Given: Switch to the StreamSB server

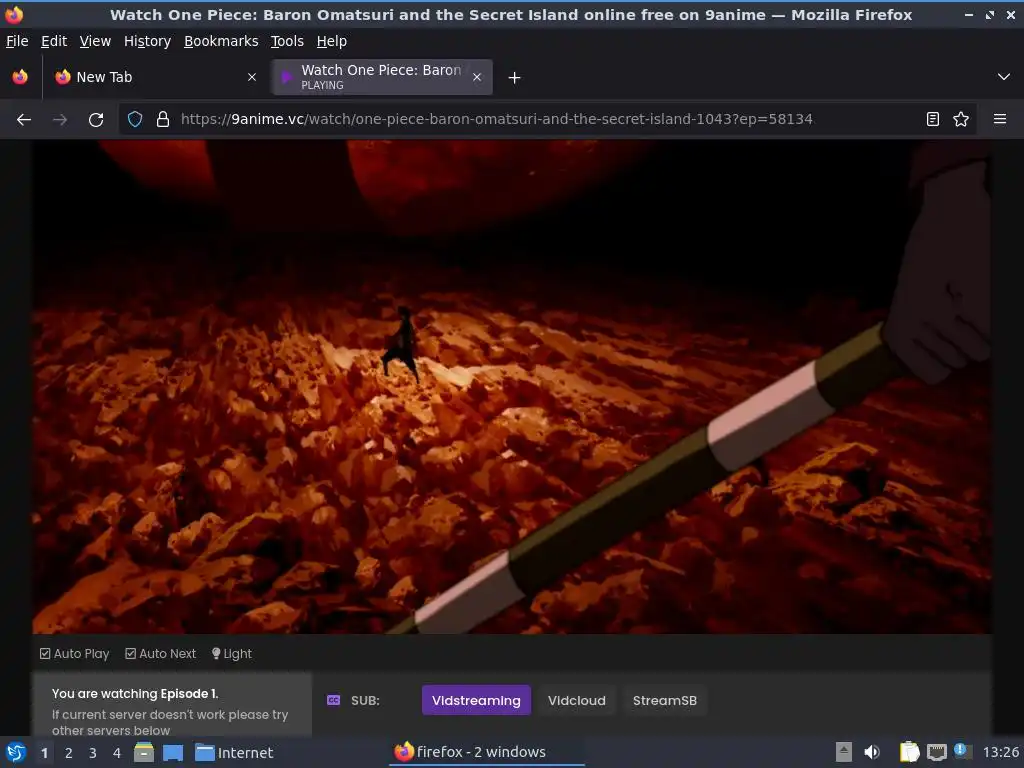Looking at the screenshot, I should coord(665,700).
